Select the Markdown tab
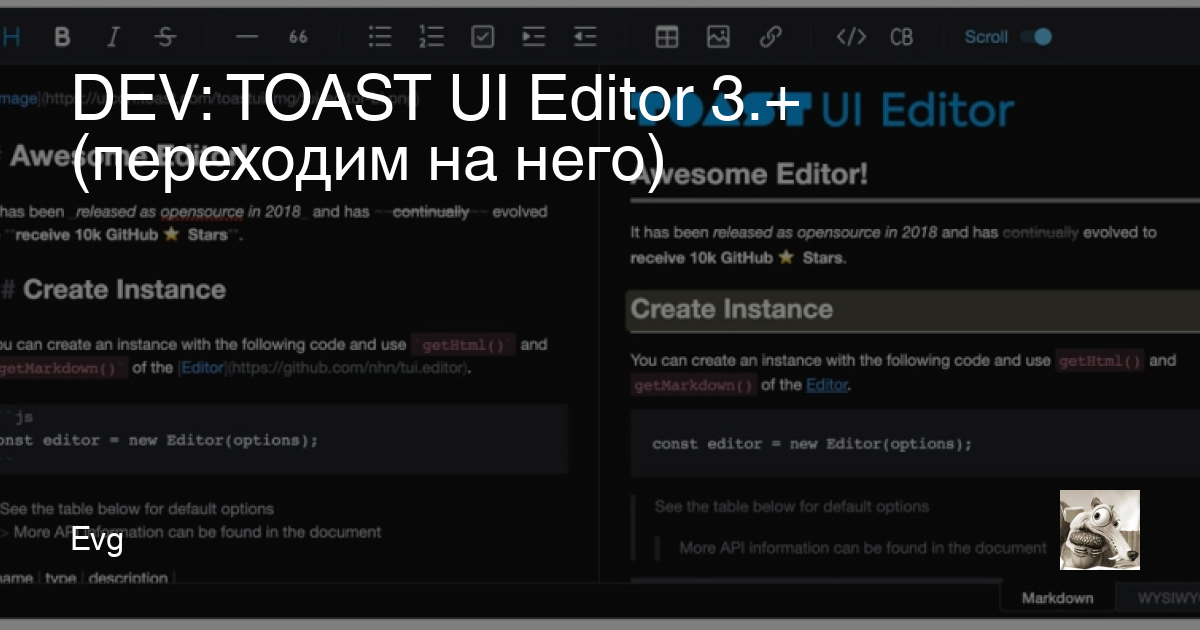This screenshot has width=1200, height=630. [x=1056, y=597]
